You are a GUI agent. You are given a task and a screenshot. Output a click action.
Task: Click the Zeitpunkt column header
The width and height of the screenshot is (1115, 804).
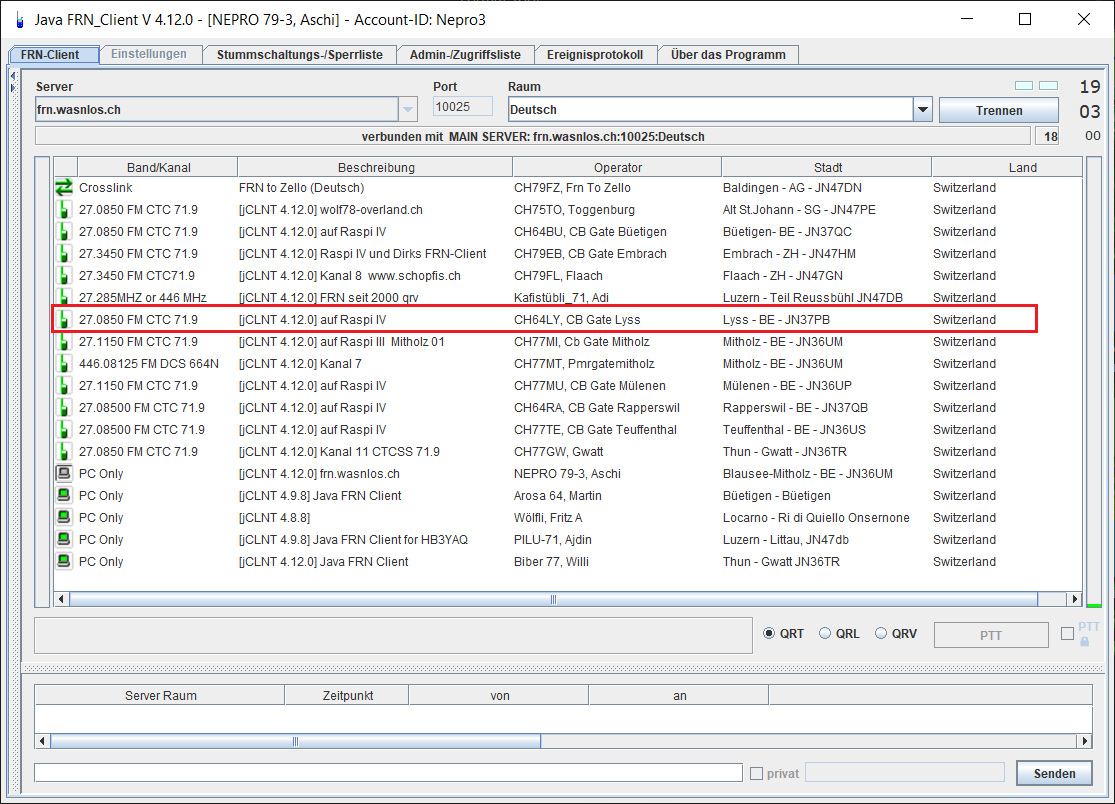point(347,696)
